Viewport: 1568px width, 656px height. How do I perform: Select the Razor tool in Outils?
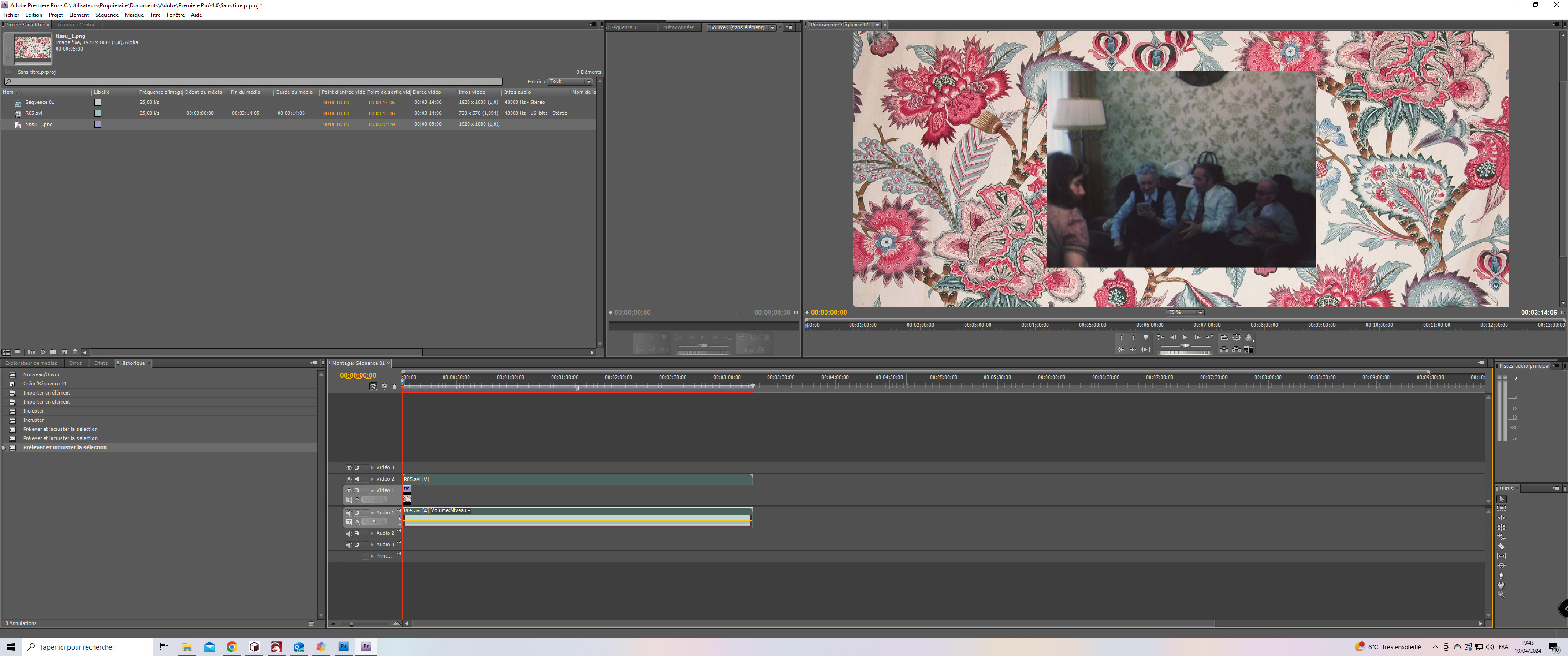tap(1501, 547)
